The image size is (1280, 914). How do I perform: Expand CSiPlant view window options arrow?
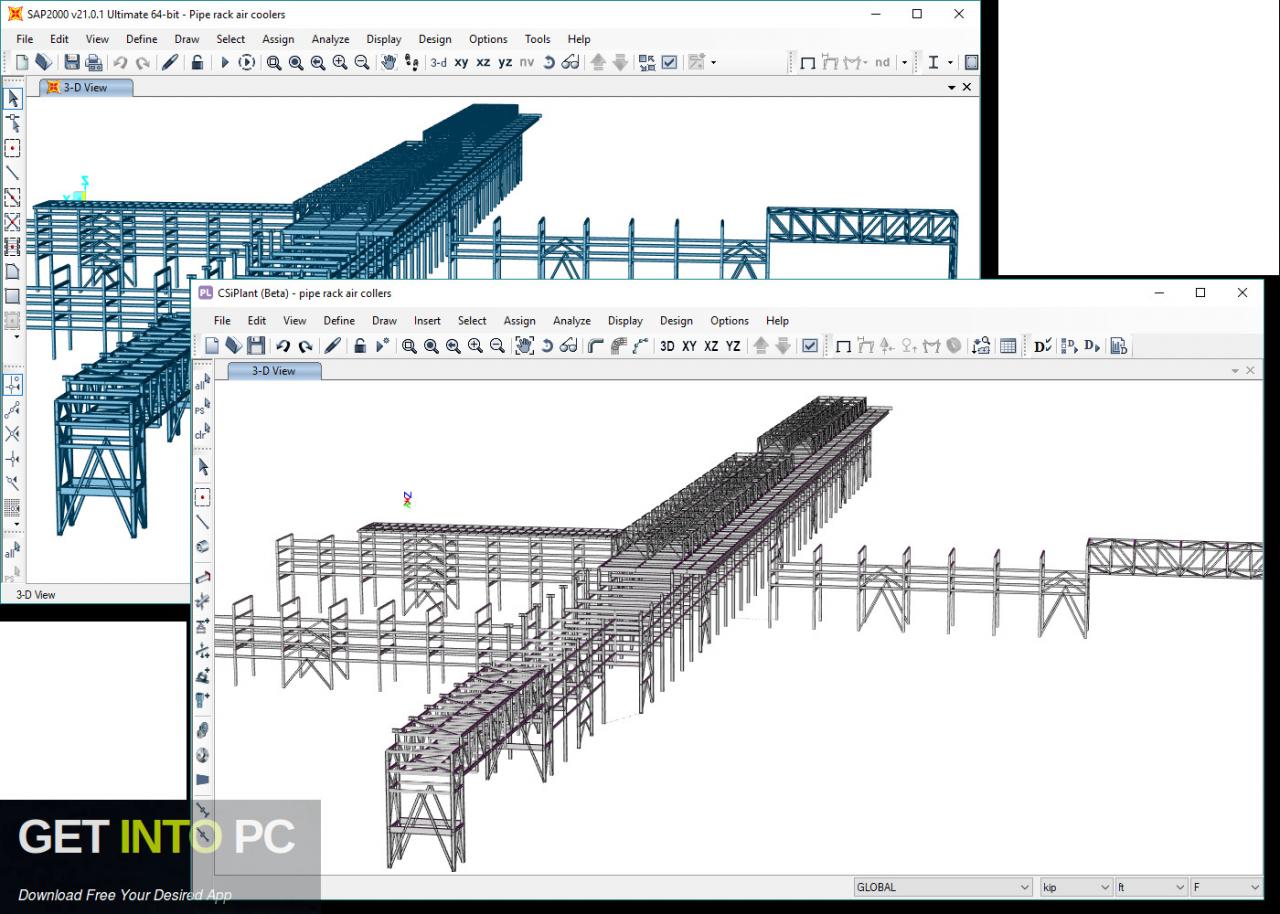click(1234, 371)
